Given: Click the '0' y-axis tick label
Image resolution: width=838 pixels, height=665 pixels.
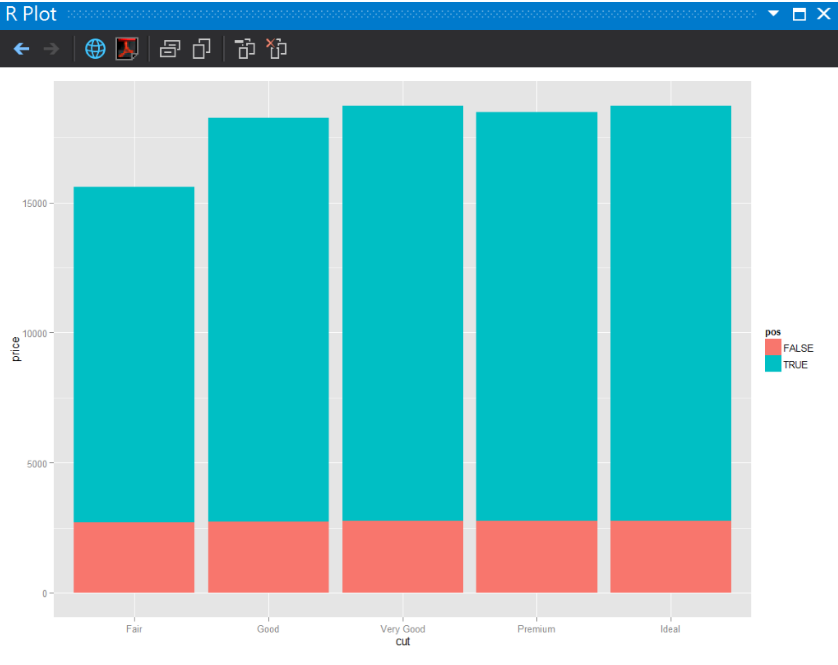Looking at the screenshot, I should 45,593.
